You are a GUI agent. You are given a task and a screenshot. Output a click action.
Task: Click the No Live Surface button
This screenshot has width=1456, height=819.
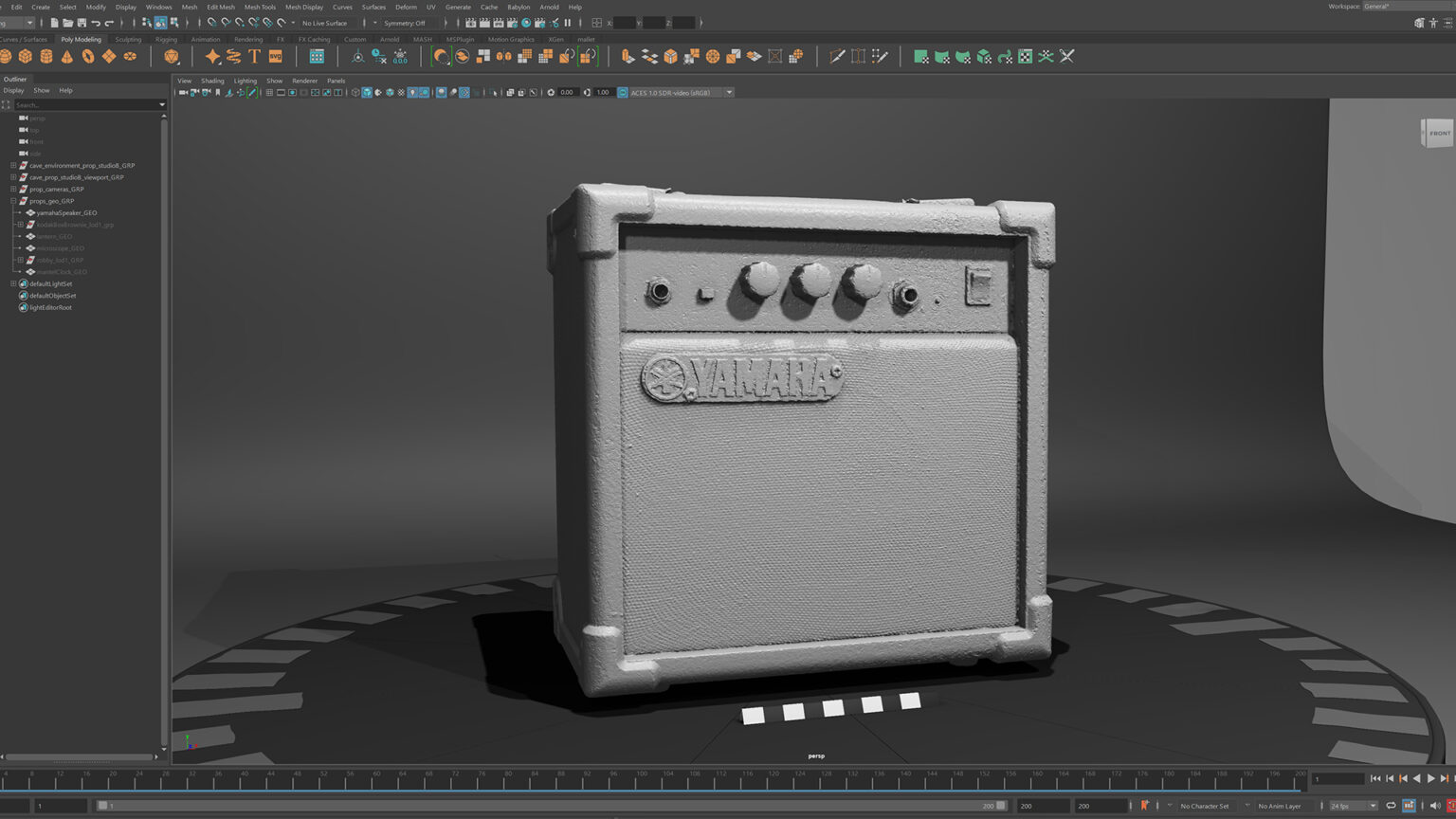[323, 23]
